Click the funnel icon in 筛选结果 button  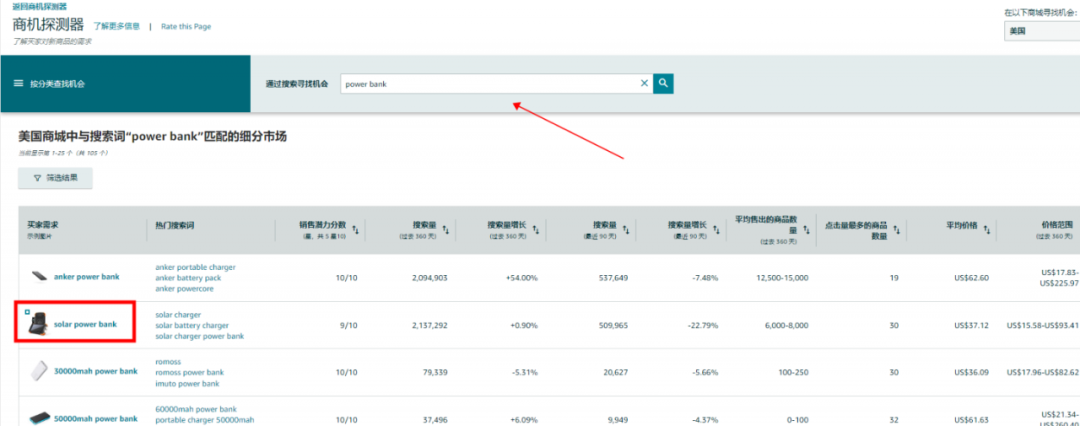tap(37, 178)
